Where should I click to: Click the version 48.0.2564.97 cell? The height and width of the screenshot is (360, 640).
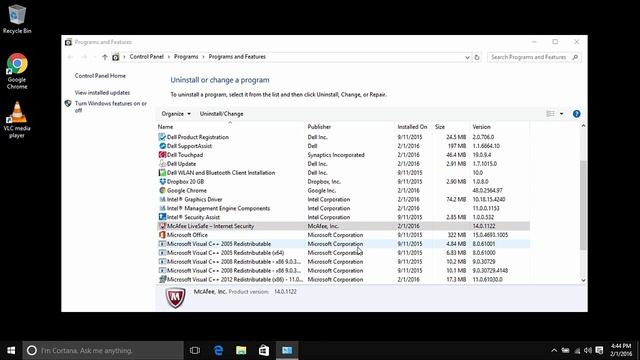[x=488, y=191]
